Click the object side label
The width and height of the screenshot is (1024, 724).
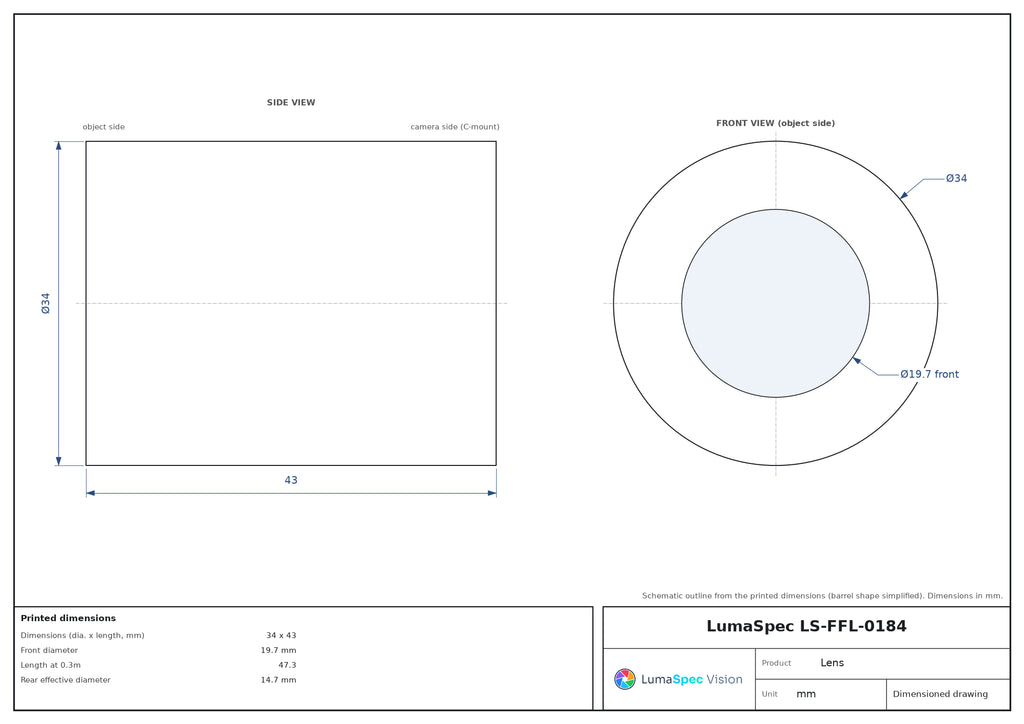[x=103, y=127]
